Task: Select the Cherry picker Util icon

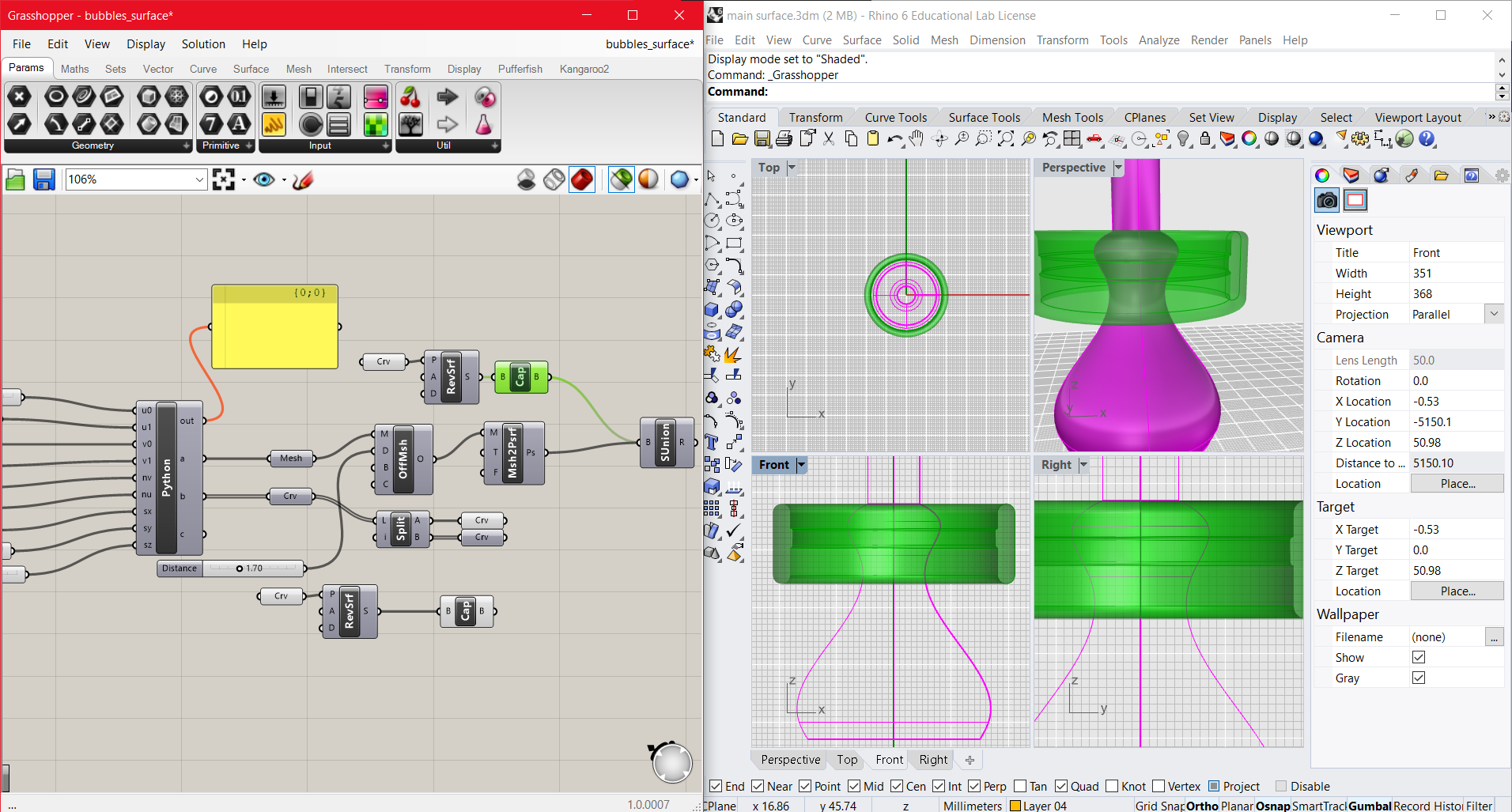Action: [x=410, y=96]
